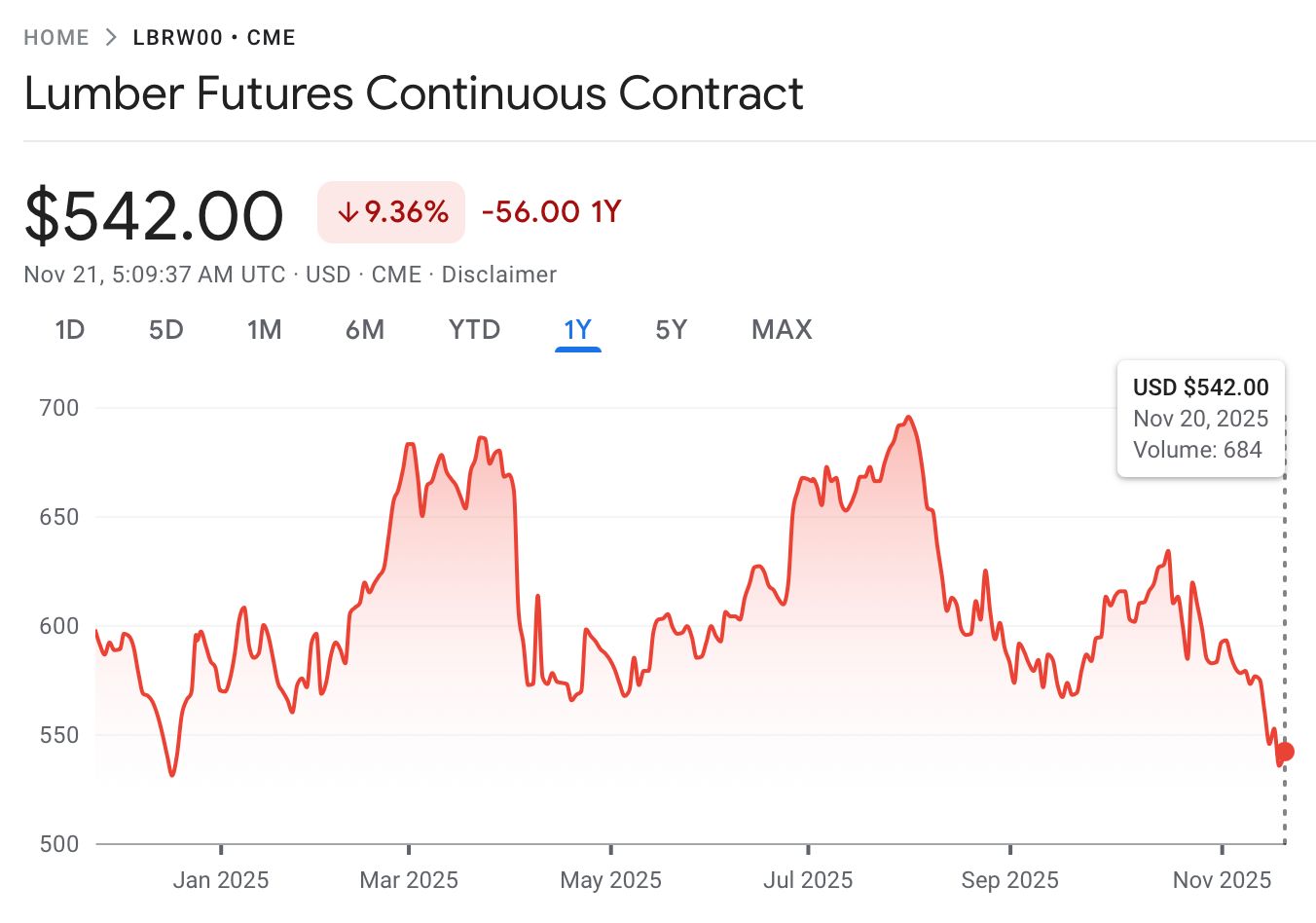
Task: Open the Disclaimer link
Action: pyautogui.click(x=498, y=275)
